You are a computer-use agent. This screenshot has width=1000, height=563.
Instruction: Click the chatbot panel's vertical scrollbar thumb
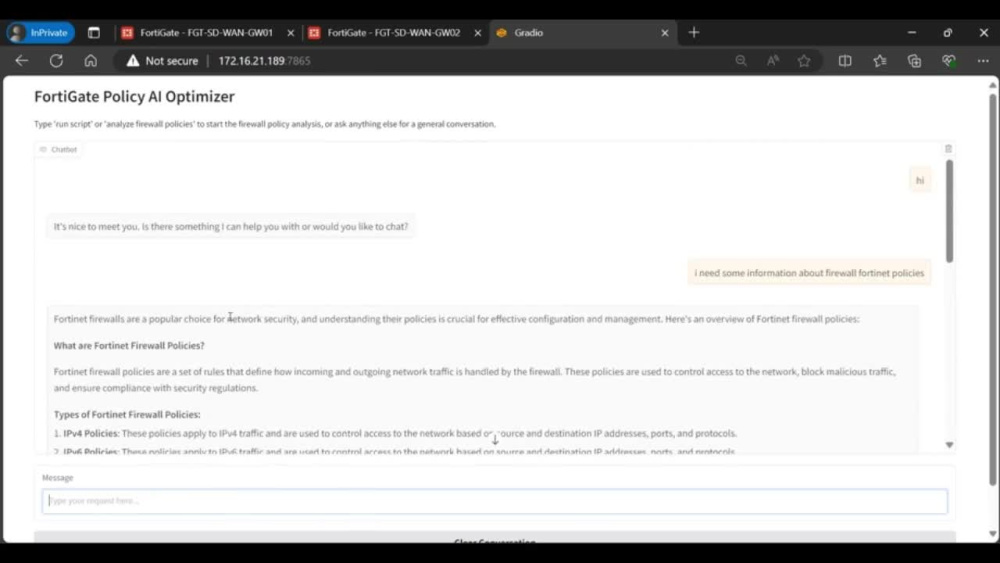[x=950, y=211]
